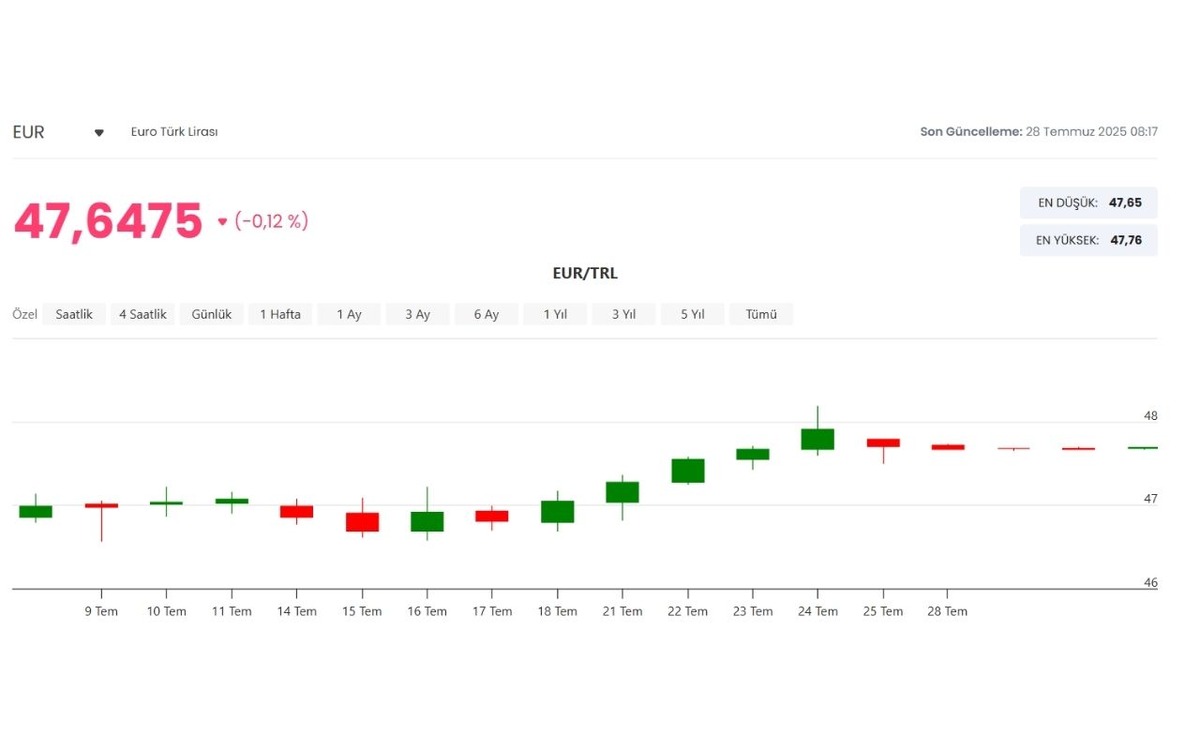Click the 23 Tem green candlestick

[753, 454]
